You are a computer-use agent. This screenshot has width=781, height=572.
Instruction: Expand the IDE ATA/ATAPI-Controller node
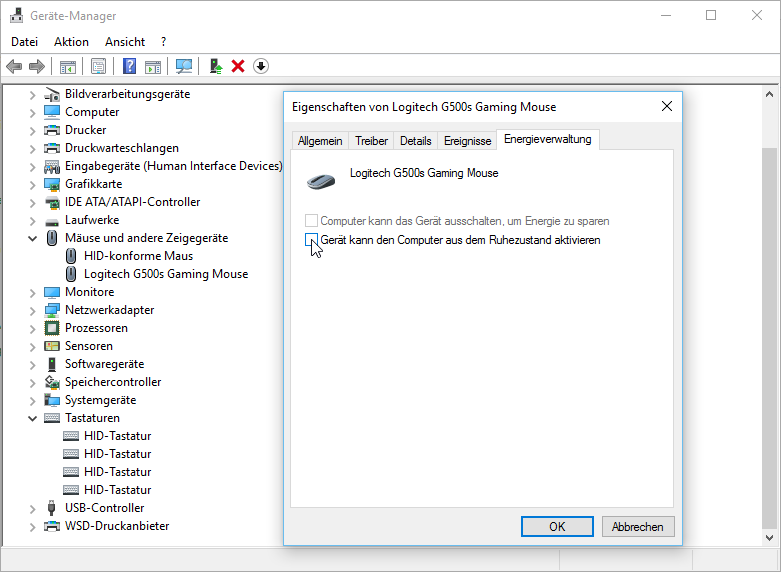click(x=32, y=202)
